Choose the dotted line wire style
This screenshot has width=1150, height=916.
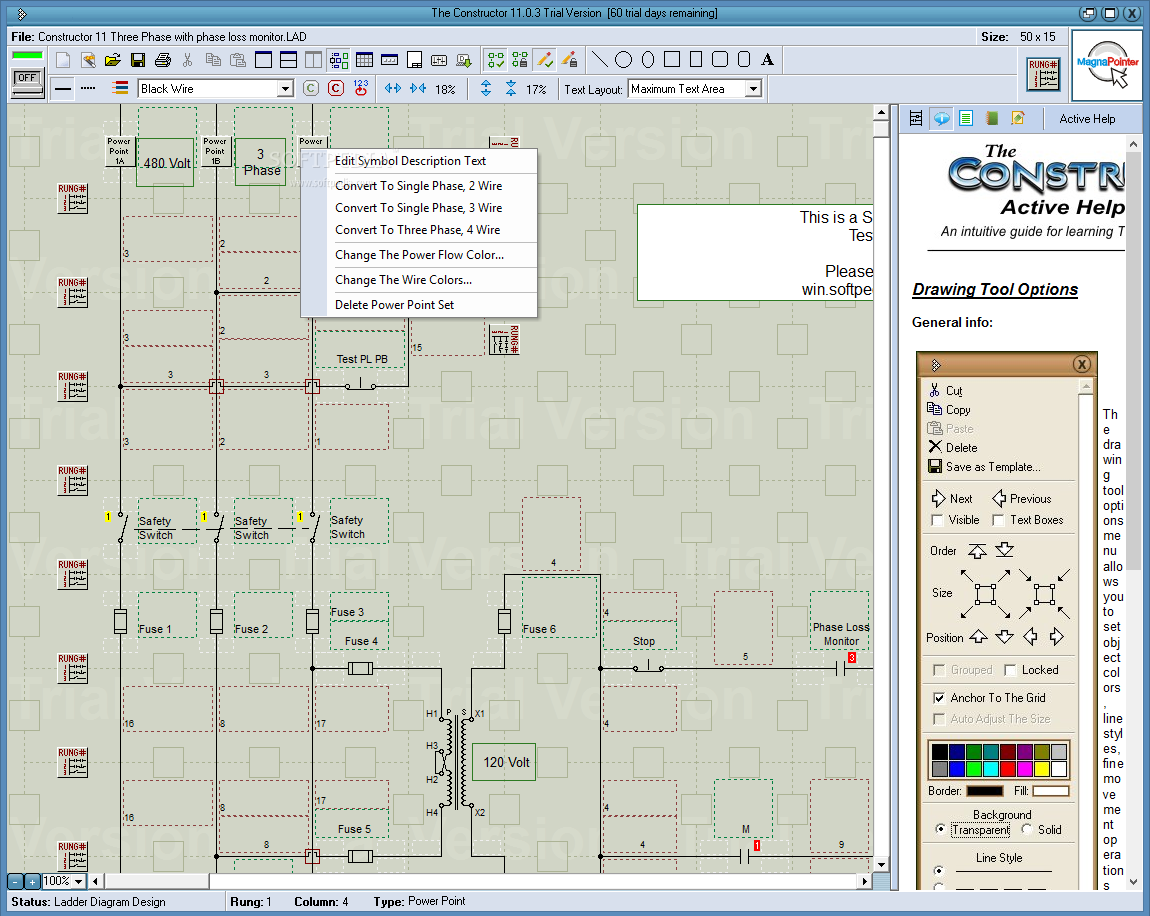click(x=88, y=89)
